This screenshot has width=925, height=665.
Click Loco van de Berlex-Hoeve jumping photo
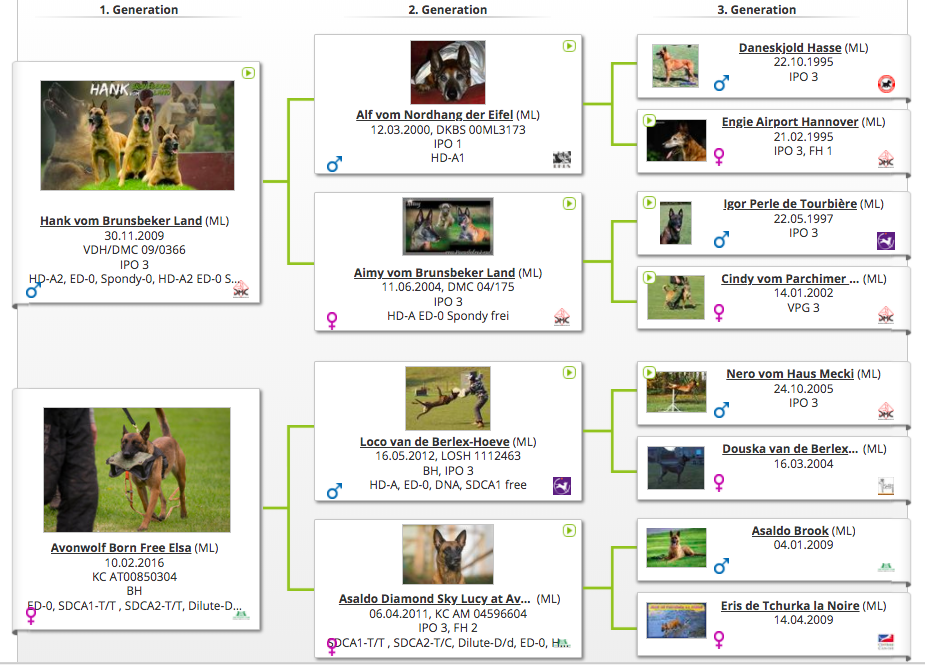[x=448, y=398]
